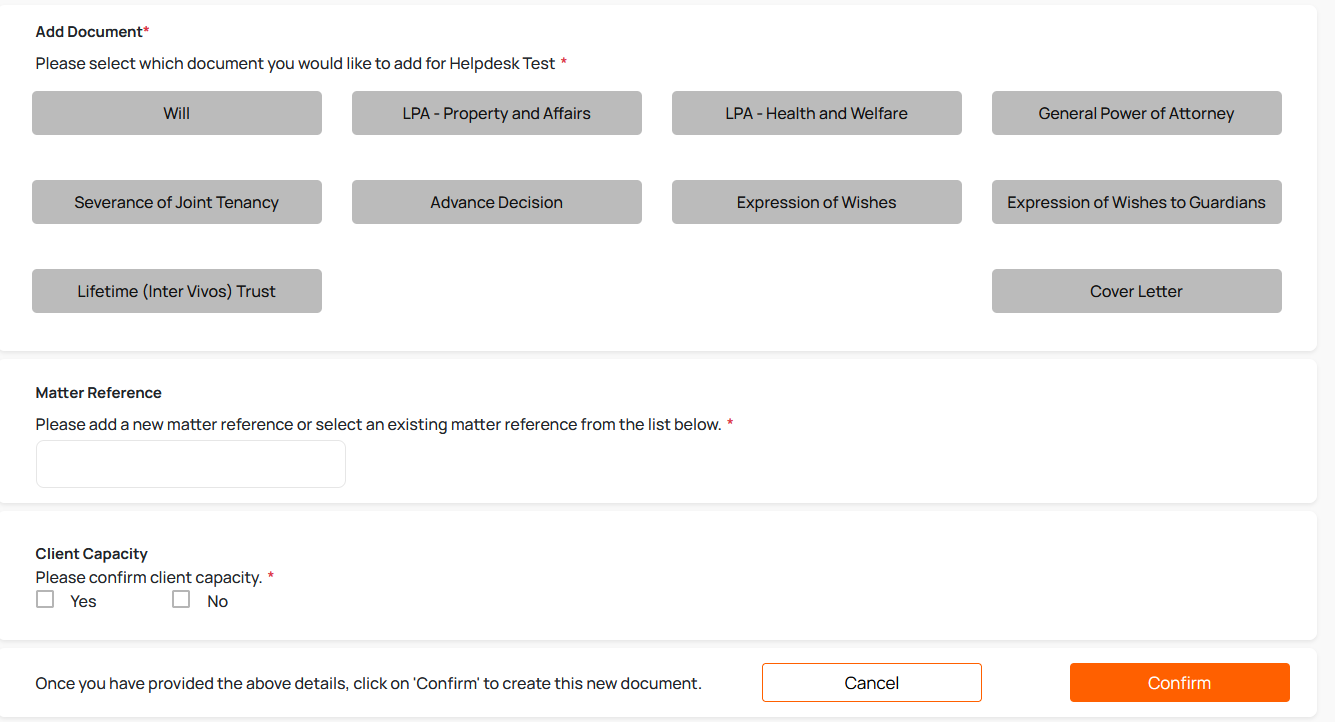Select LPA - Health and Welfare

click(817, 113)
